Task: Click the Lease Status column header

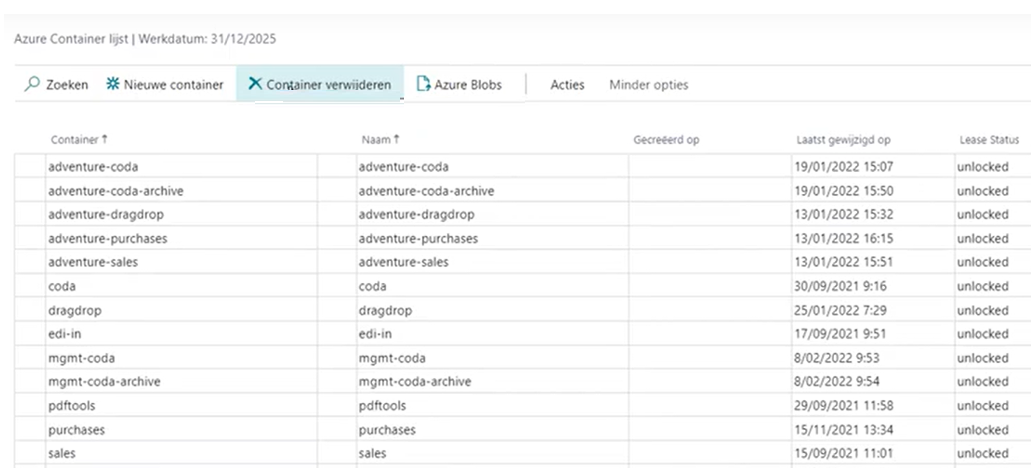Action: 988,140
